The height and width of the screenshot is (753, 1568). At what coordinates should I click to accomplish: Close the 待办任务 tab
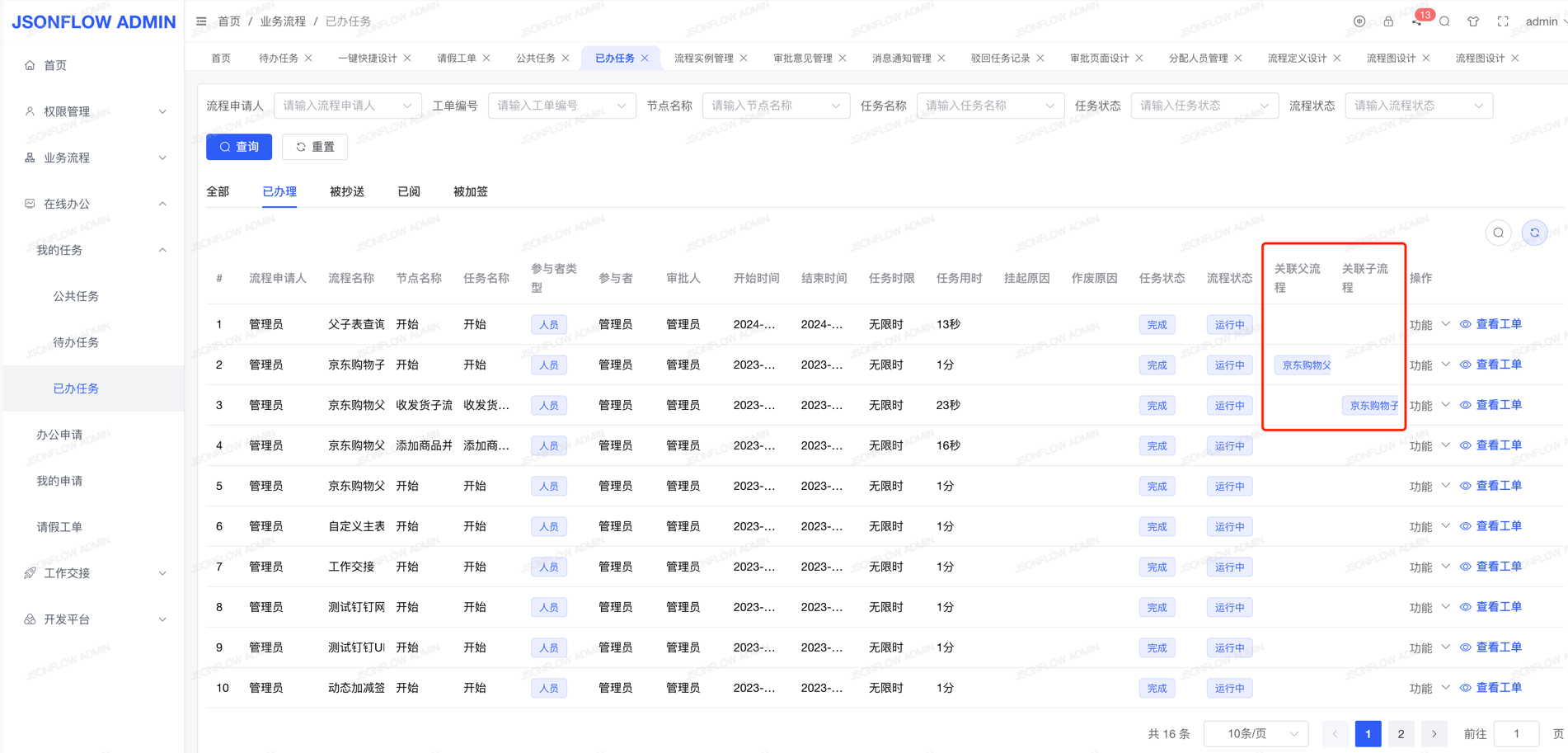(309, 59)
